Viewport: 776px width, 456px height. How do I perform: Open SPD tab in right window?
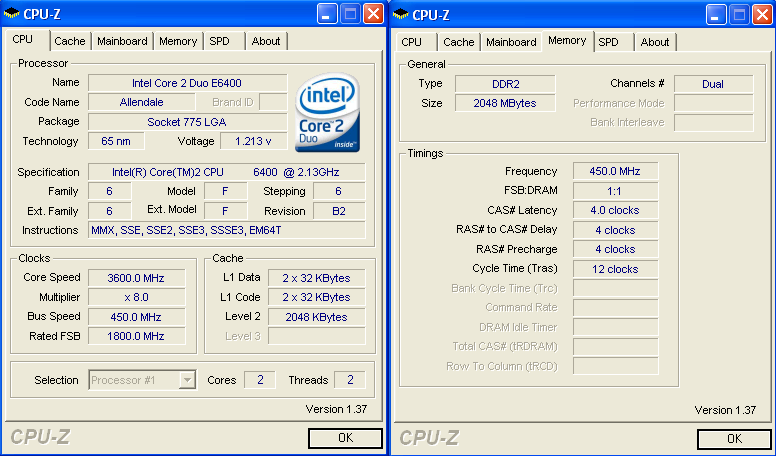pyautogui.click(x=608, y=42)
